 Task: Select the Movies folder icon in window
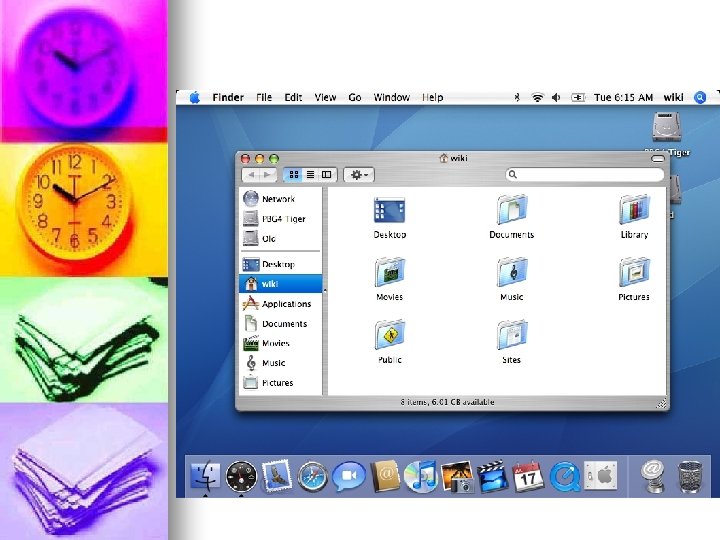click(x=389, y=272)
